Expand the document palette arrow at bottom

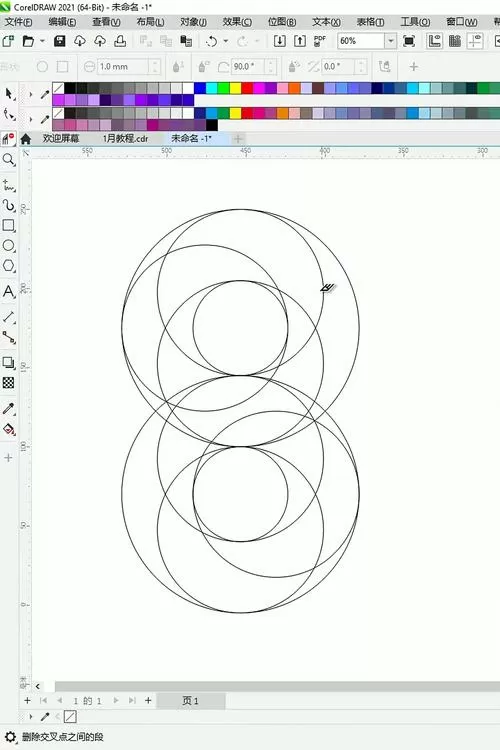[x=31, y=717]
